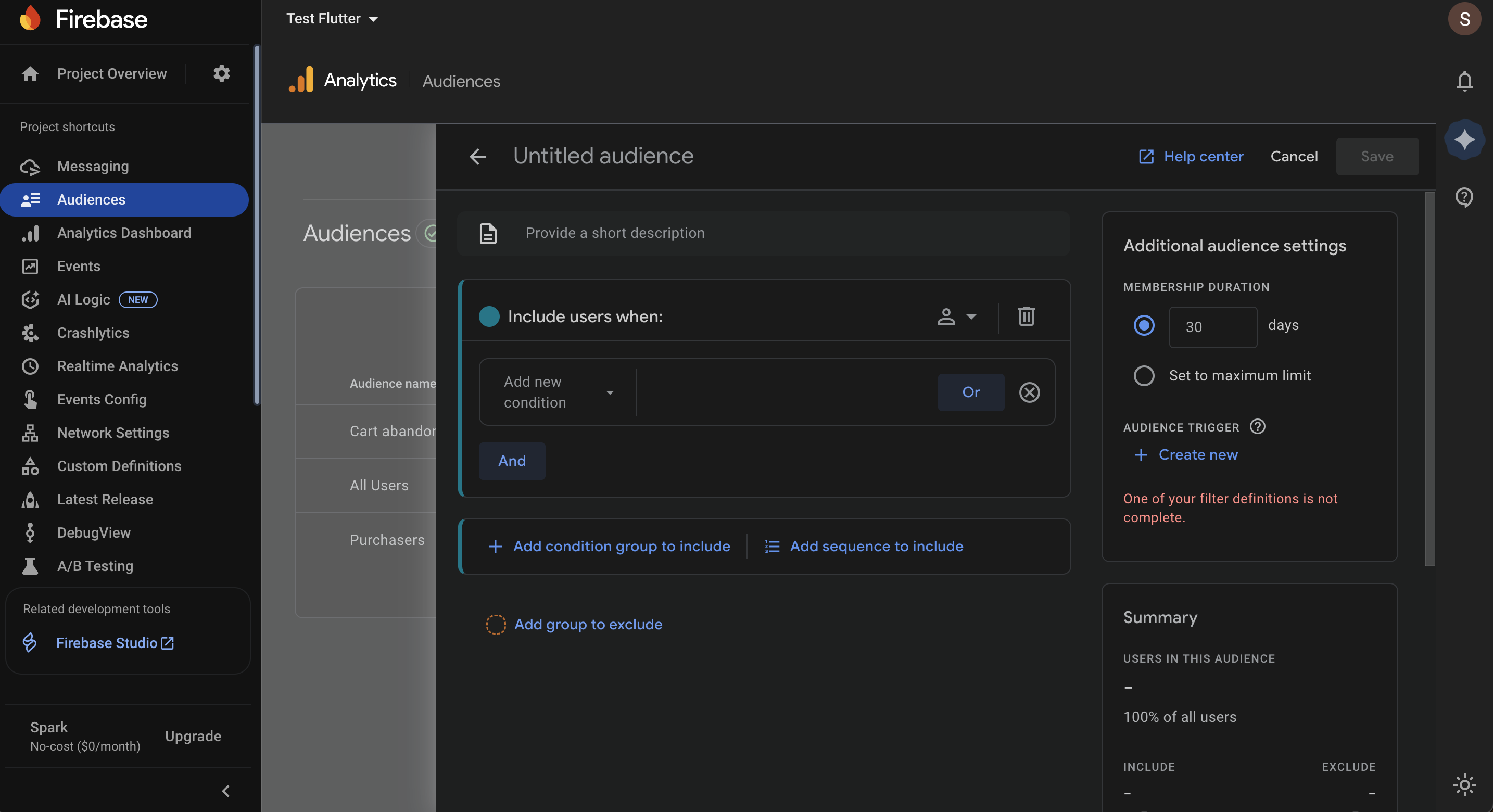Remove the condition with the circled X icon
Image resolution: width=1493 pixels, height=812 pixels.
1029,392
